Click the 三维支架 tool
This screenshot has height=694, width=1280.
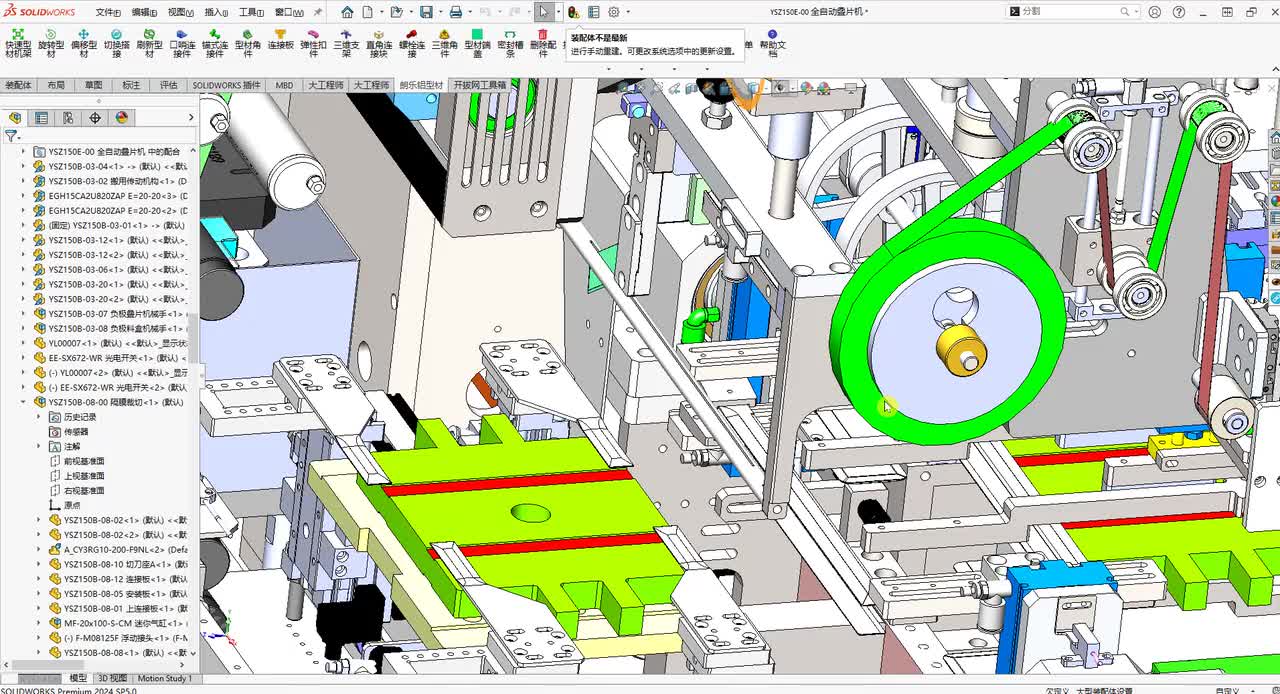346,43
